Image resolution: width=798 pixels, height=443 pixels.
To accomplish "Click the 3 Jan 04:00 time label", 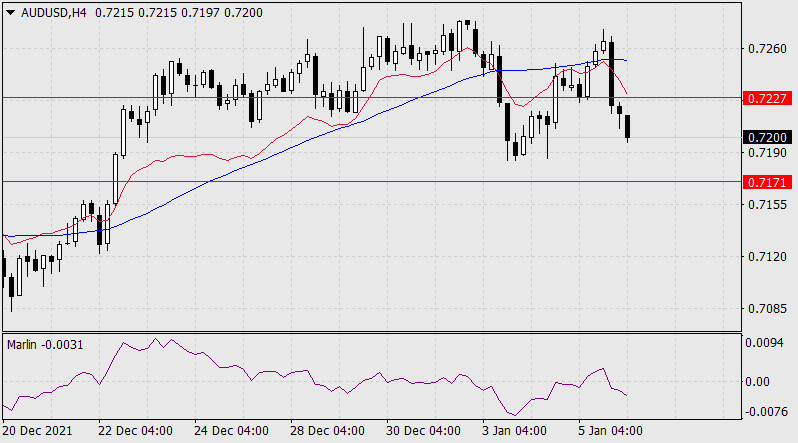I will click(514, 431).
